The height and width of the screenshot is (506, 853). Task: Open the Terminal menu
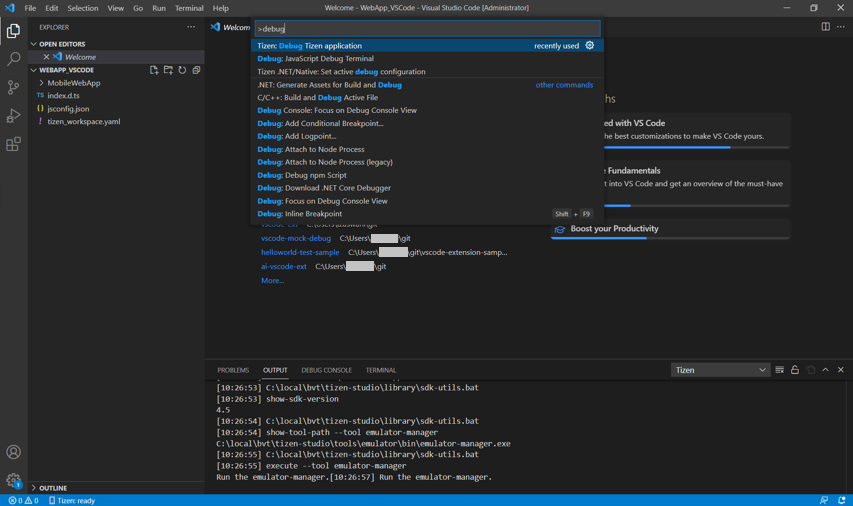(x=189, y=8)
